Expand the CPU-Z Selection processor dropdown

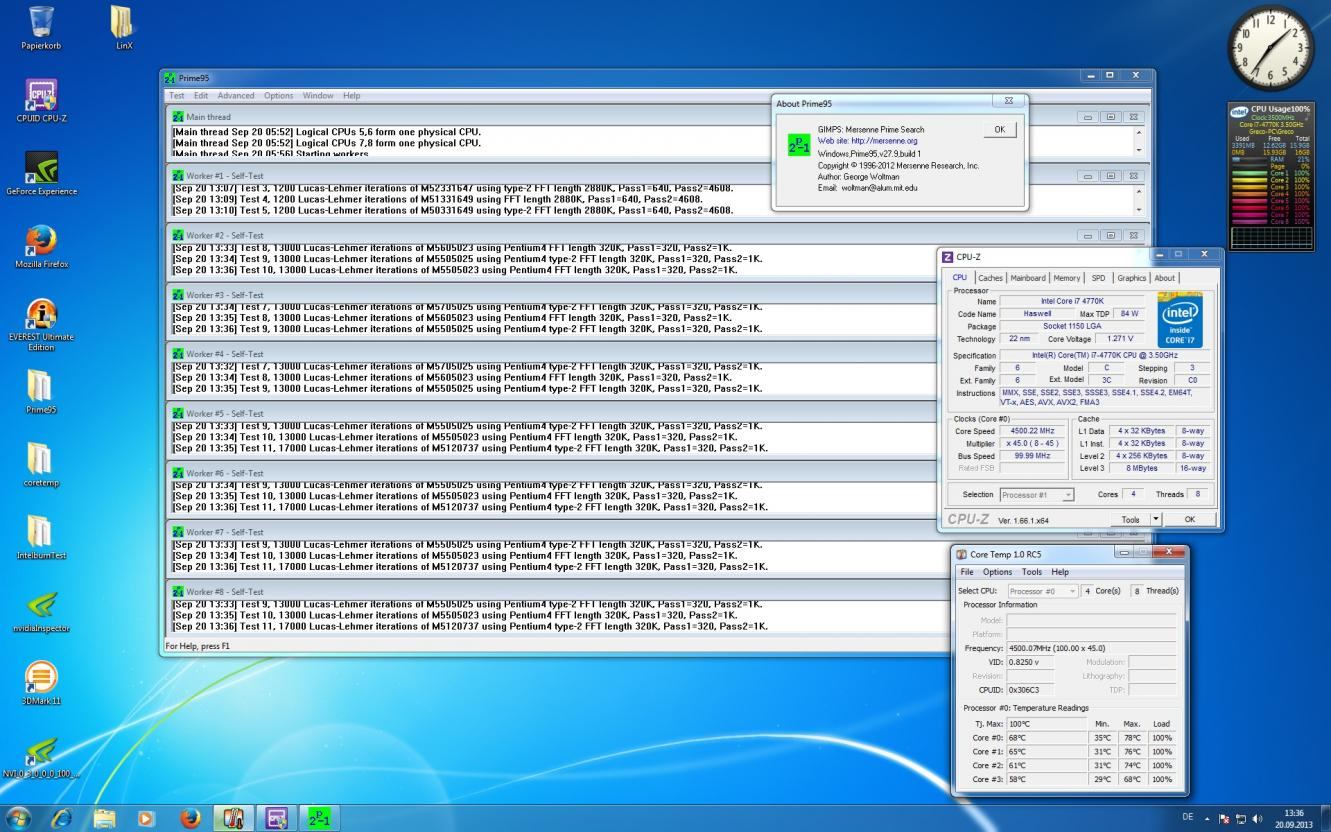click(1068, 495)
